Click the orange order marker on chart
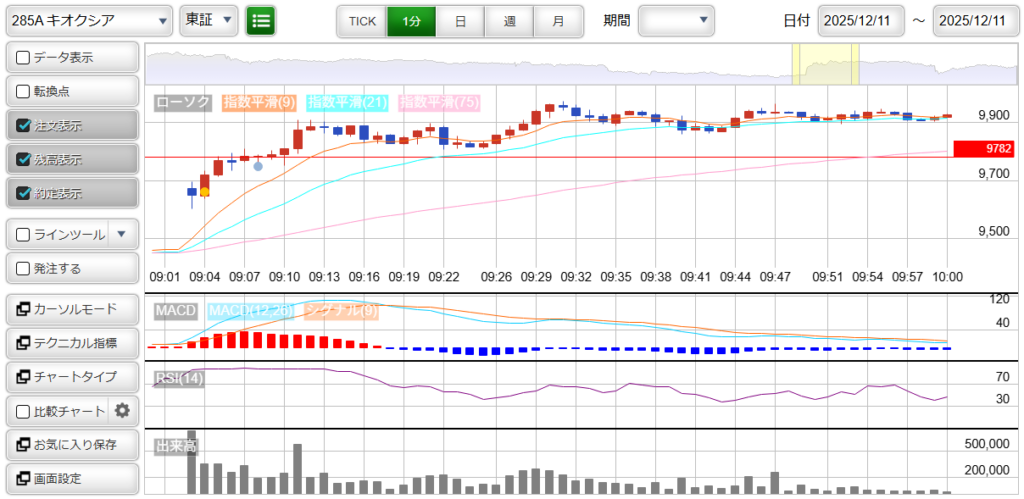This screenshot has height=499, width=1024. (204, 191)
